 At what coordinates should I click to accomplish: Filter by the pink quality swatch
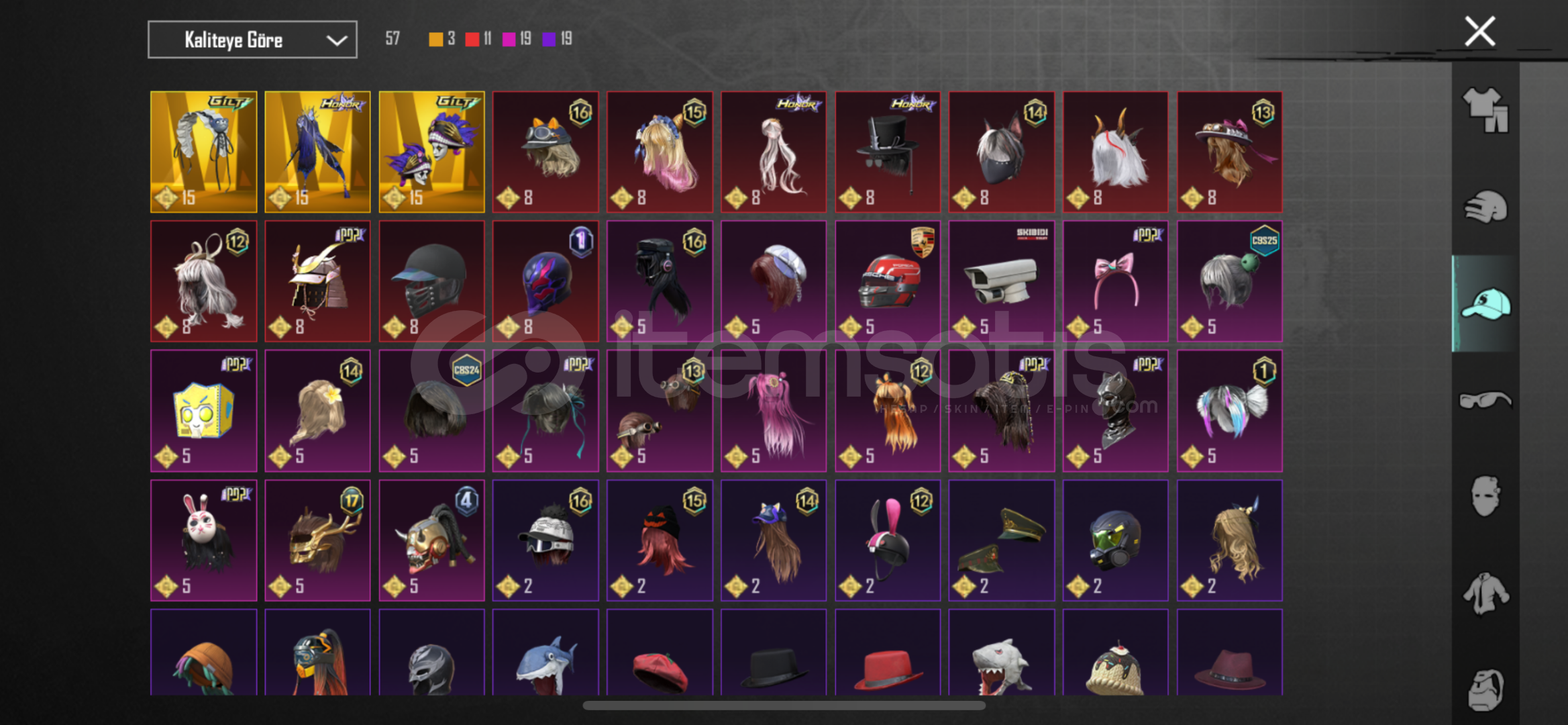coord(509,39)
